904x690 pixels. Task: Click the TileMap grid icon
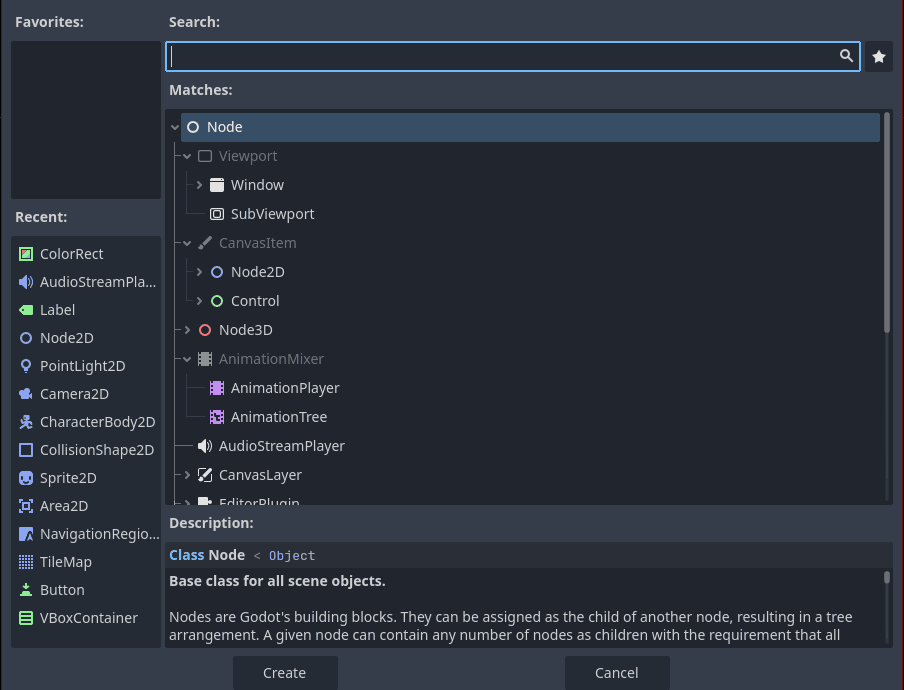click(26, 562)
